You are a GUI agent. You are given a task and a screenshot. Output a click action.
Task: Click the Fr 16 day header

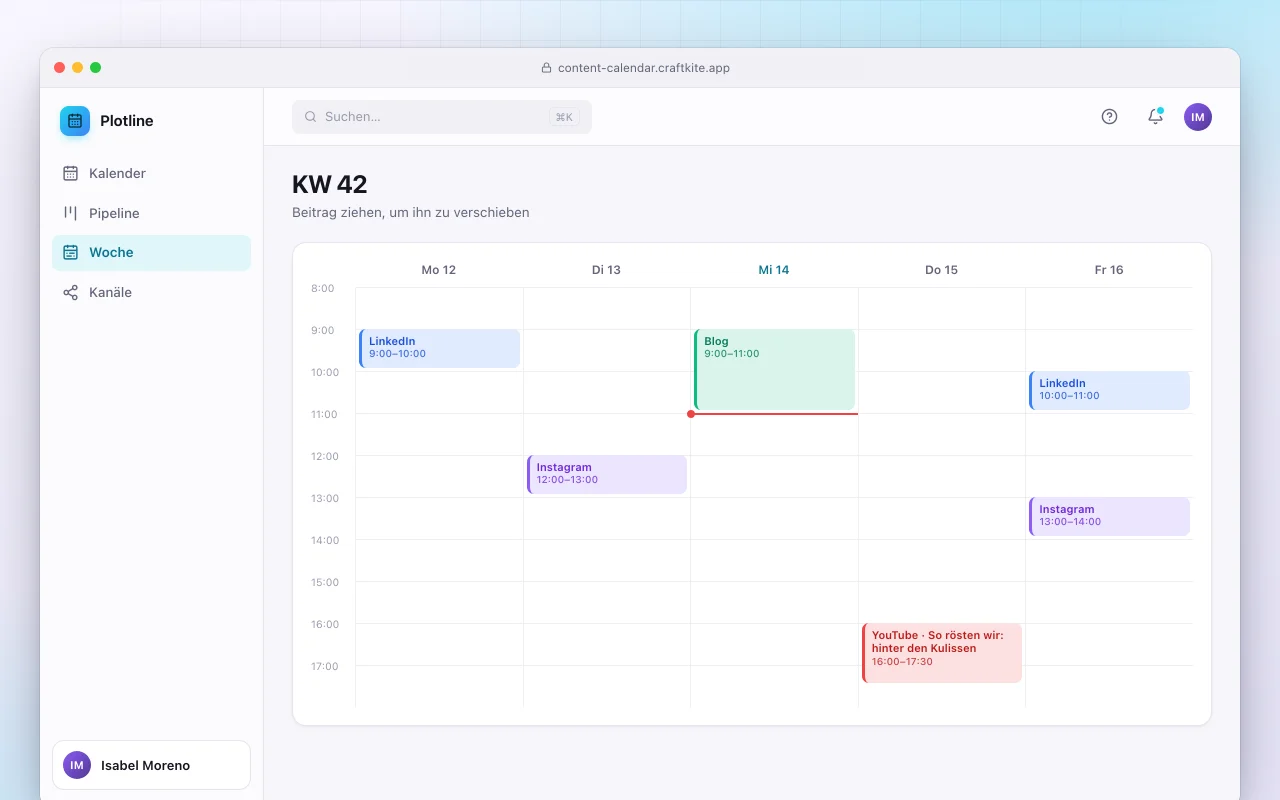tap(1109, 270)
